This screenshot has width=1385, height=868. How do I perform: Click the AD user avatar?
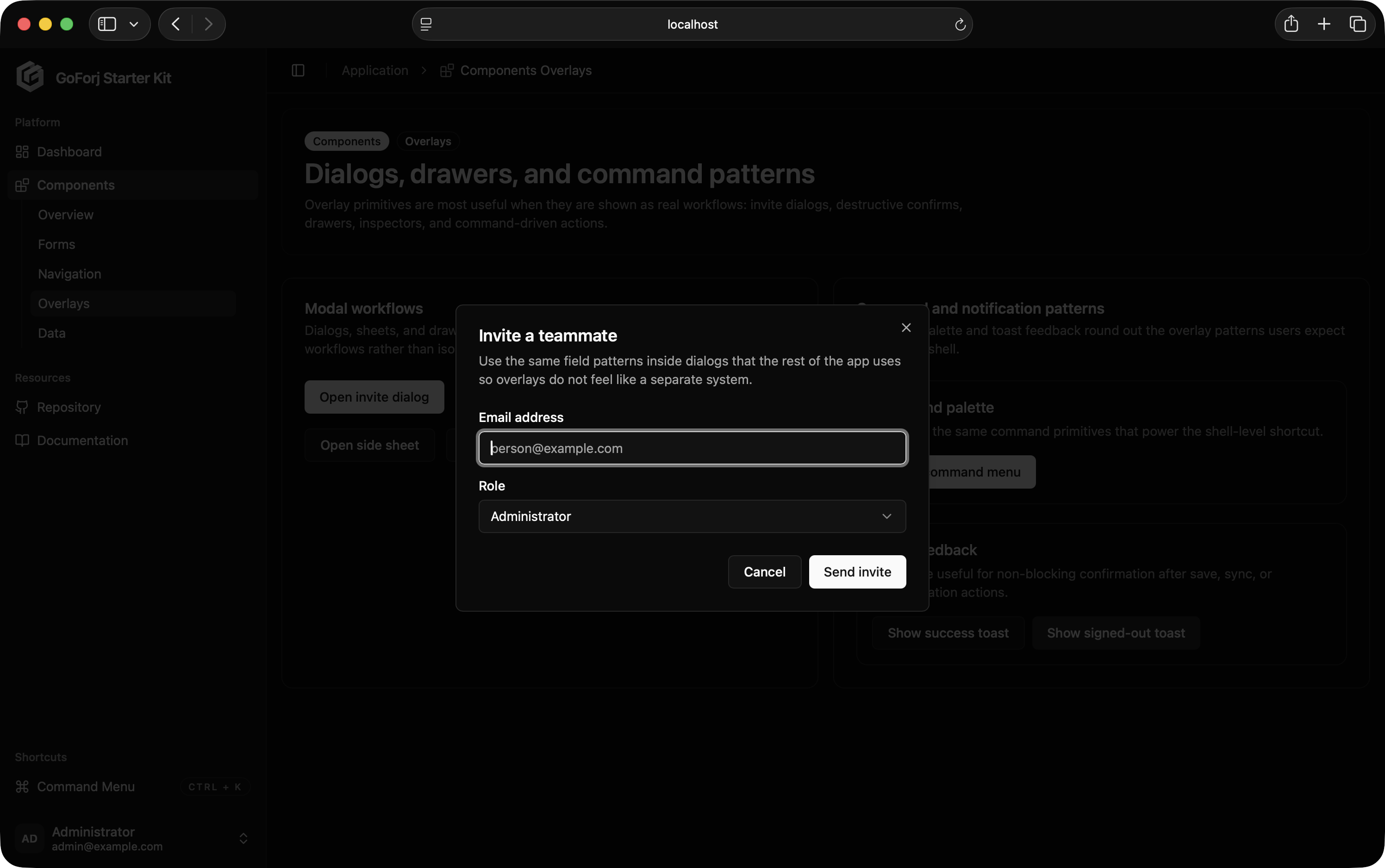click(29, 839)
